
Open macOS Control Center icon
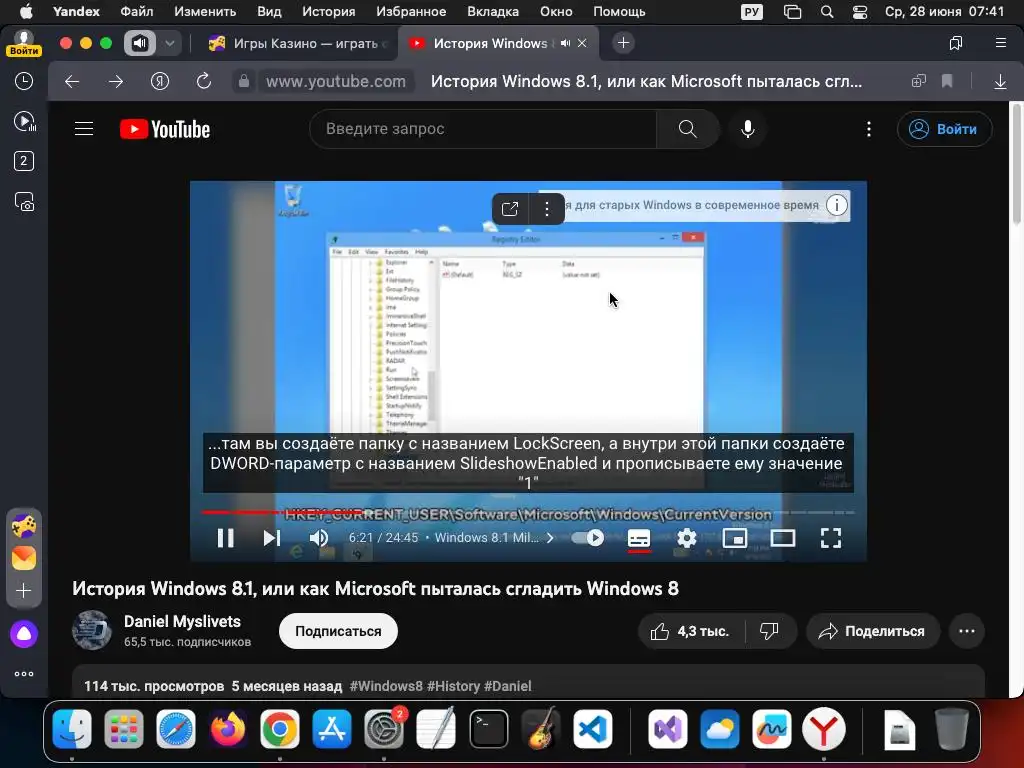(x=860, y=12)
